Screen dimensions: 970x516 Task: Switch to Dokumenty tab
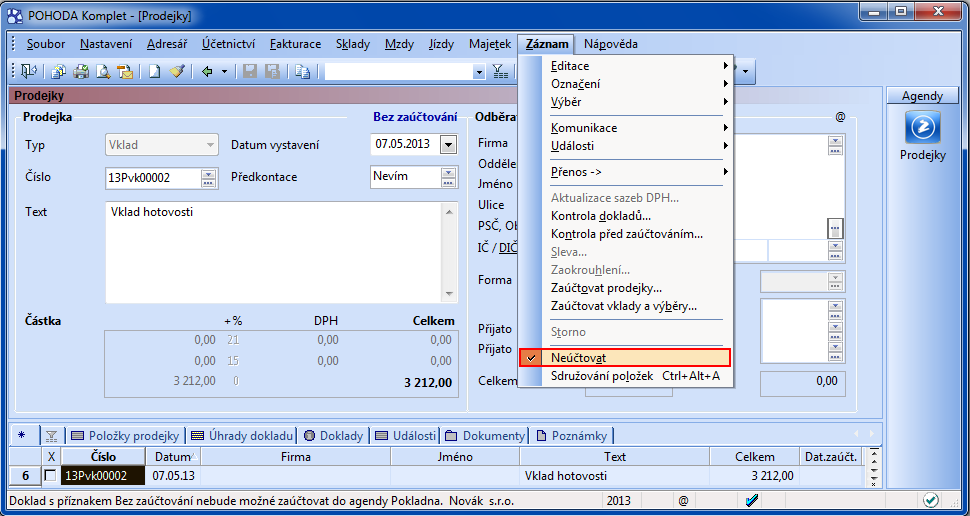[485, 436]
